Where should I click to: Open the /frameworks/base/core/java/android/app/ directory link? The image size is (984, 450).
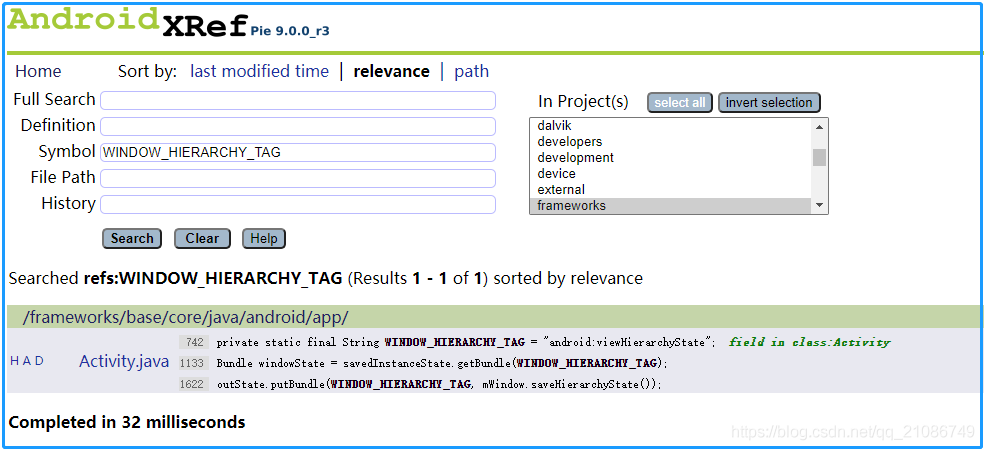[185, 317]
